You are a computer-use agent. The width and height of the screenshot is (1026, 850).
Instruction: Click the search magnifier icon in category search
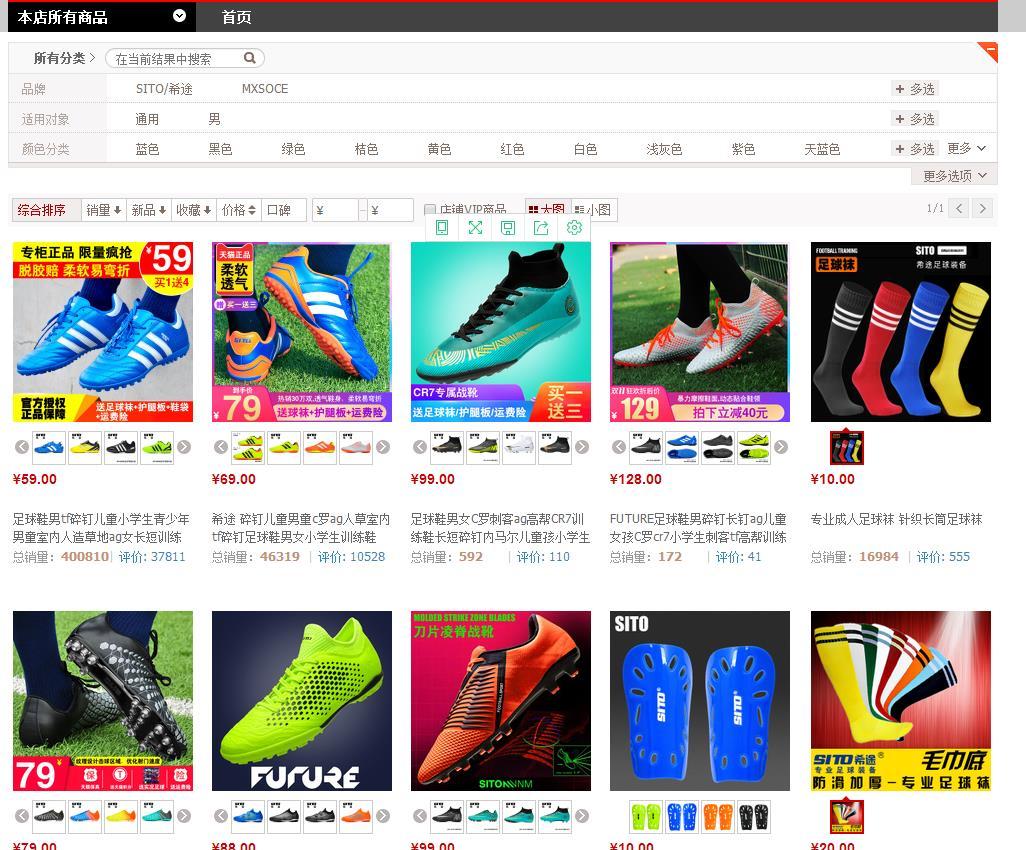(251, 58)
